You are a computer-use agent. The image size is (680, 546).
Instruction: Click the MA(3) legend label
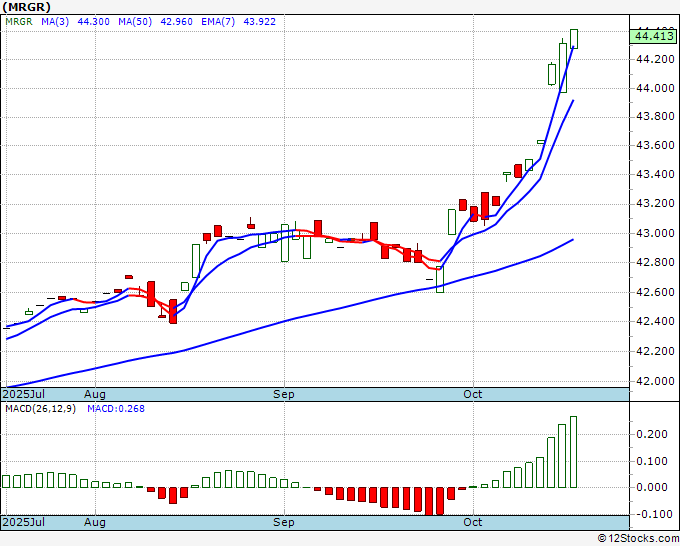[x=55, y=21]
